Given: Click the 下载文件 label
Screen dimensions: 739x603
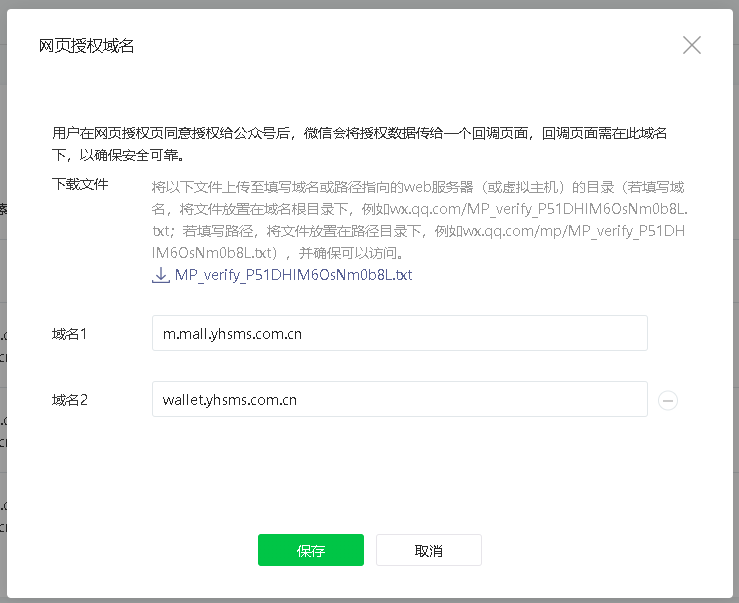Looking at the screenshot, I should coord(80,184).
